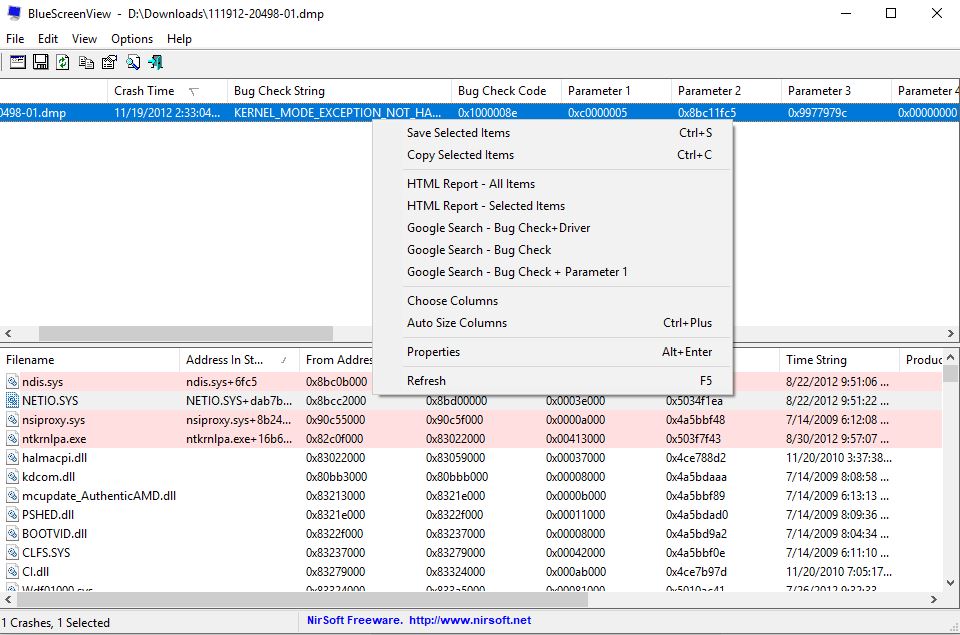This screenshot has width=960, height=635.
Task: Click the lower pane scroll up arrow
Action: tap(950, 356)
